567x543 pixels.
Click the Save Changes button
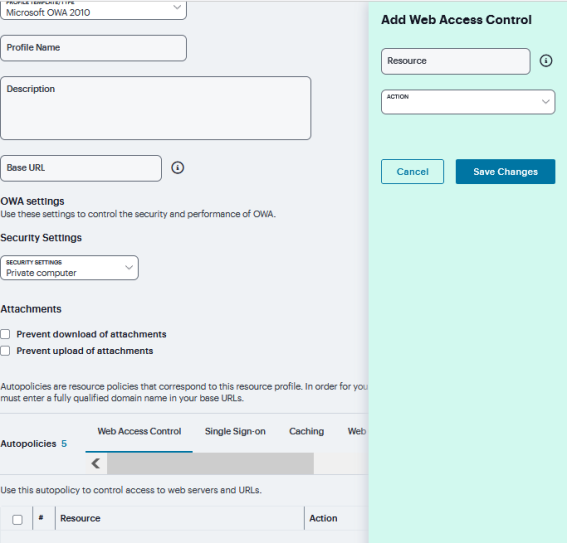(505, 171)
